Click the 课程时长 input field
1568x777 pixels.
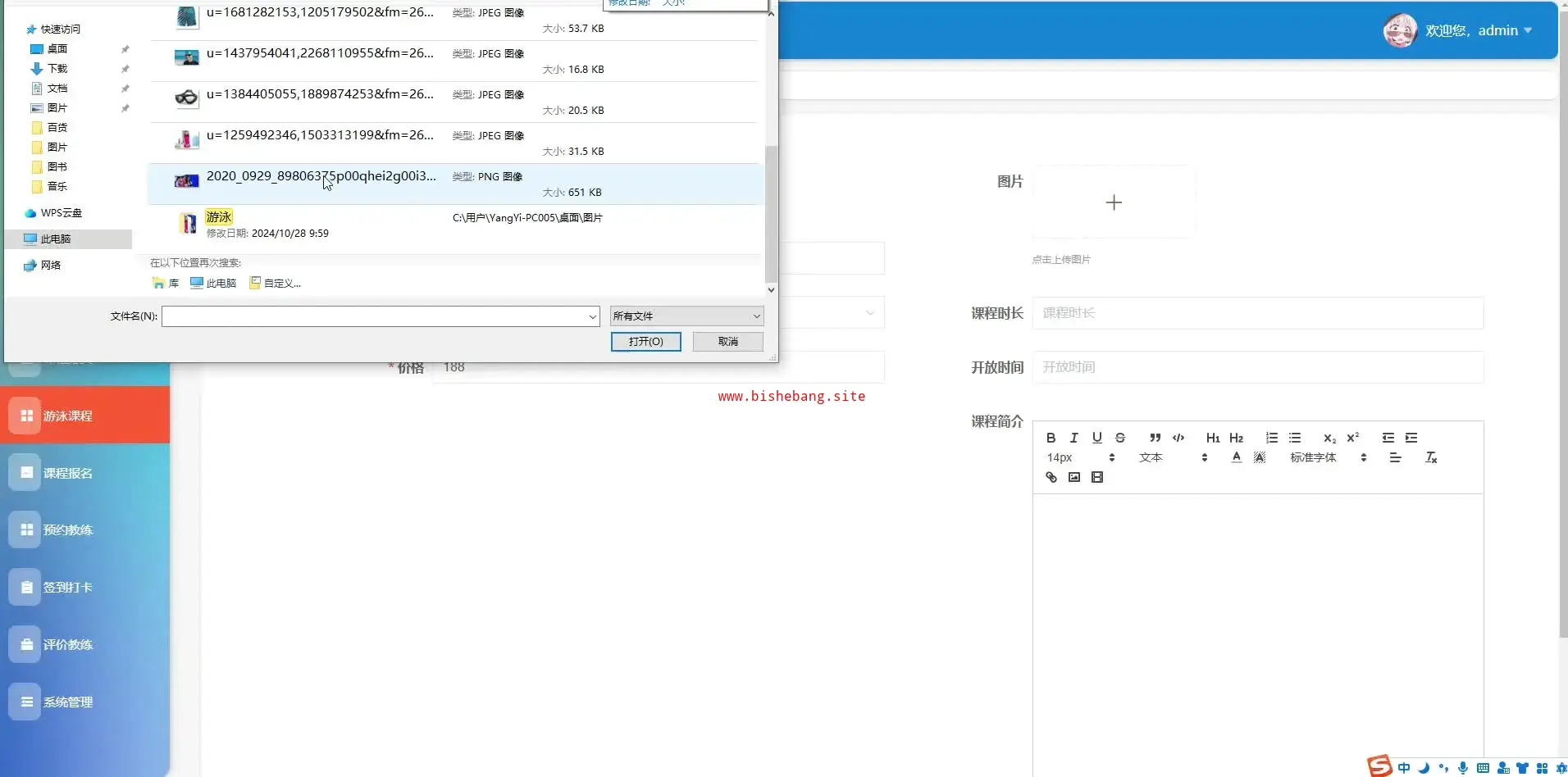tap(1258, 313)
